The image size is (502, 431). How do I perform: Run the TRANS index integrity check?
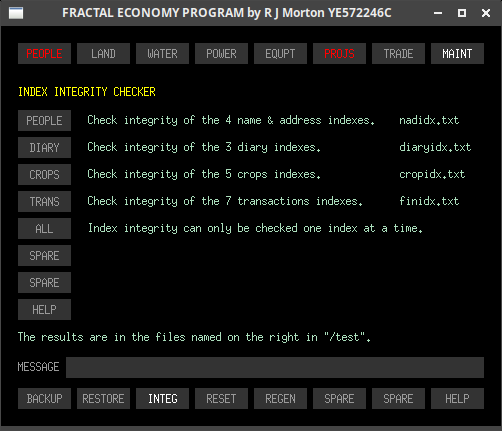pos(44,201)
